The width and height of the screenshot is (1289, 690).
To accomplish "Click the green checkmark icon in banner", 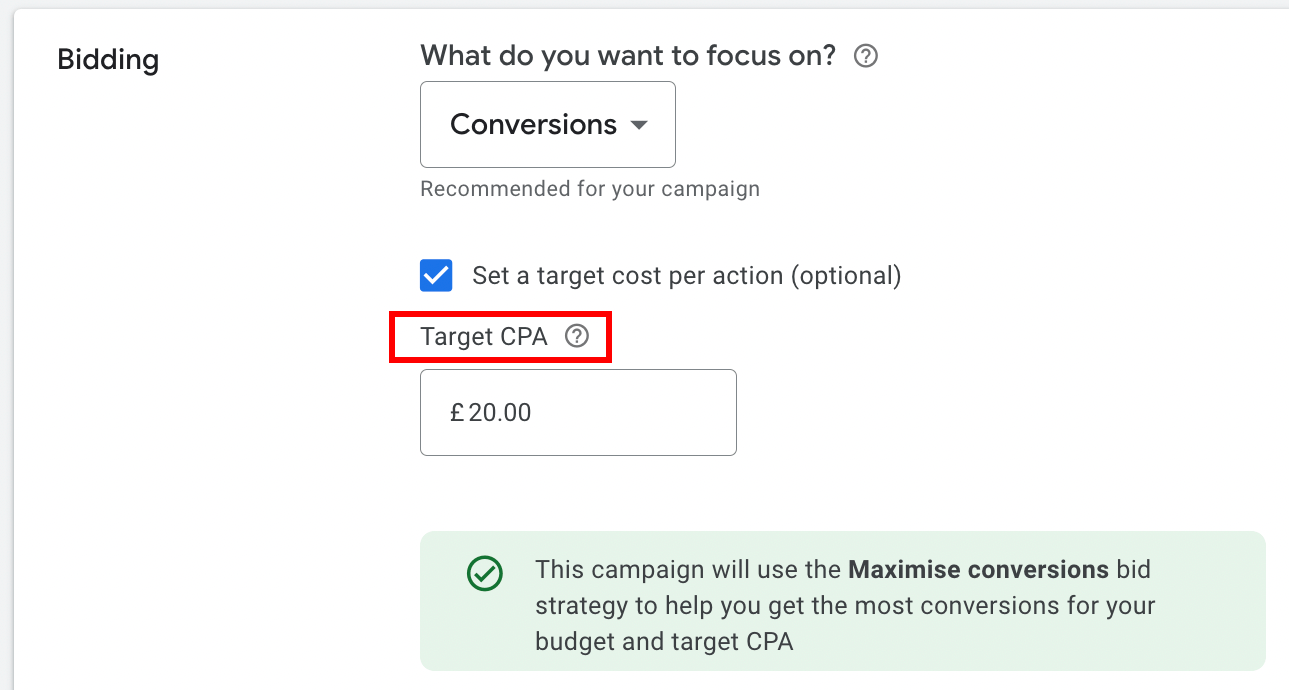I will point(485,573).
